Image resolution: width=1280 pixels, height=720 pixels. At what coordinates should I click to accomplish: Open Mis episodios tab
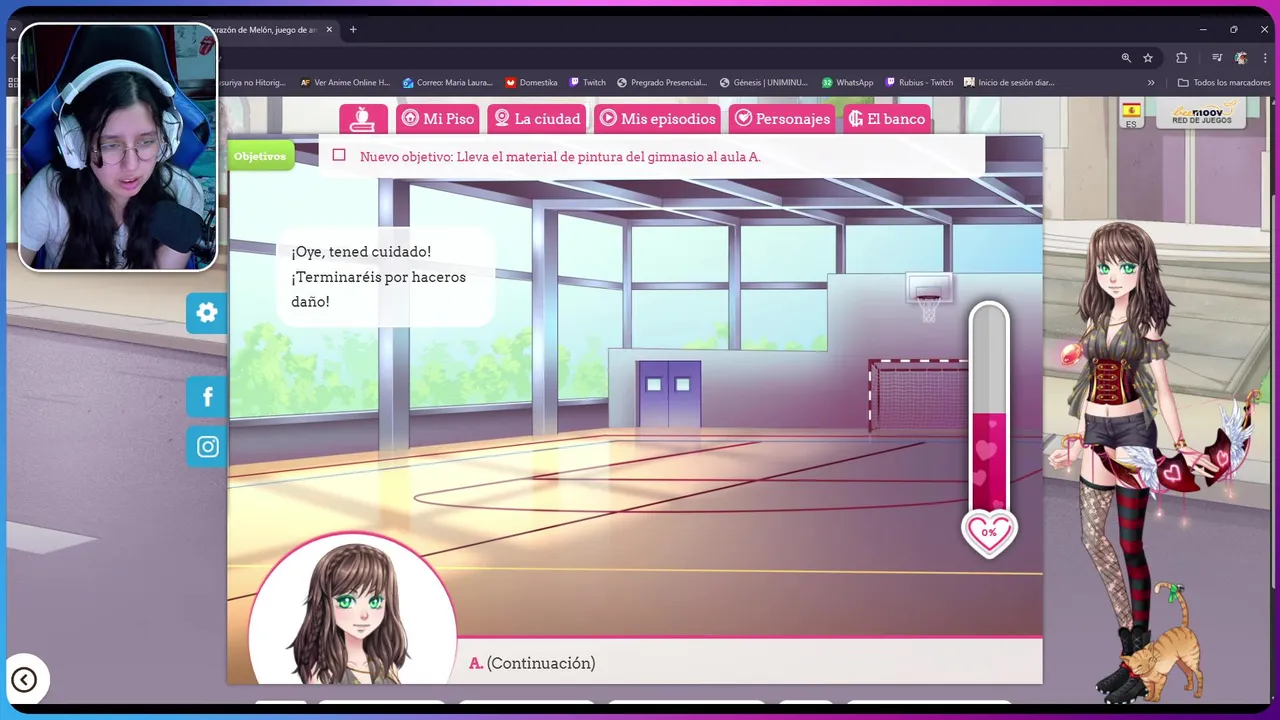(x=658, y=119)
